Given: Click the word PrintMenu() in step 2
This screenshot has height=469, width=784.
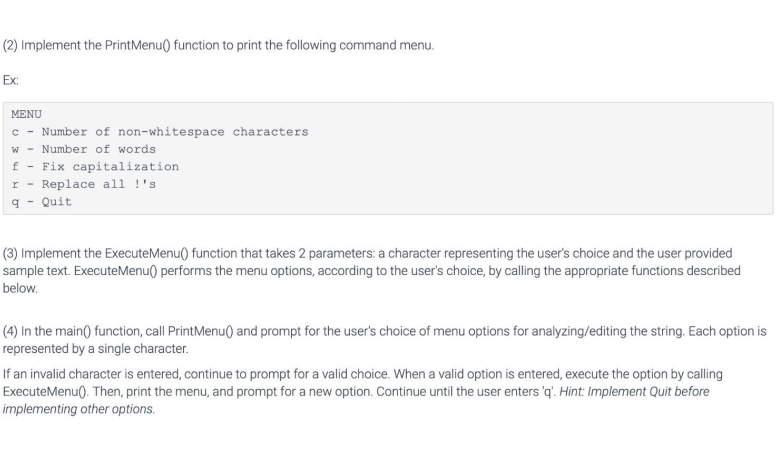Looking at the screenshot, I should (138, 46).
